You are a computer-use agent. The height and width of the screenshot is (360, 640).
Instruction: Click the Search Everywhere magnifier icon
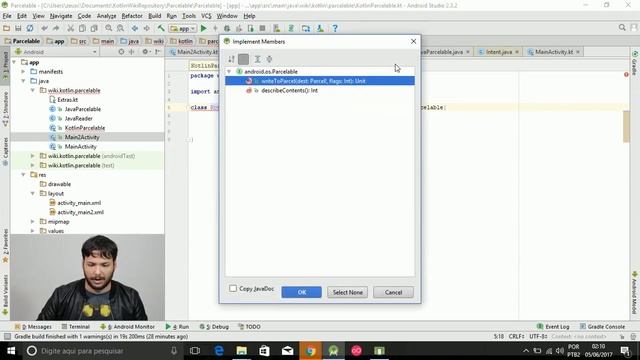622,27
